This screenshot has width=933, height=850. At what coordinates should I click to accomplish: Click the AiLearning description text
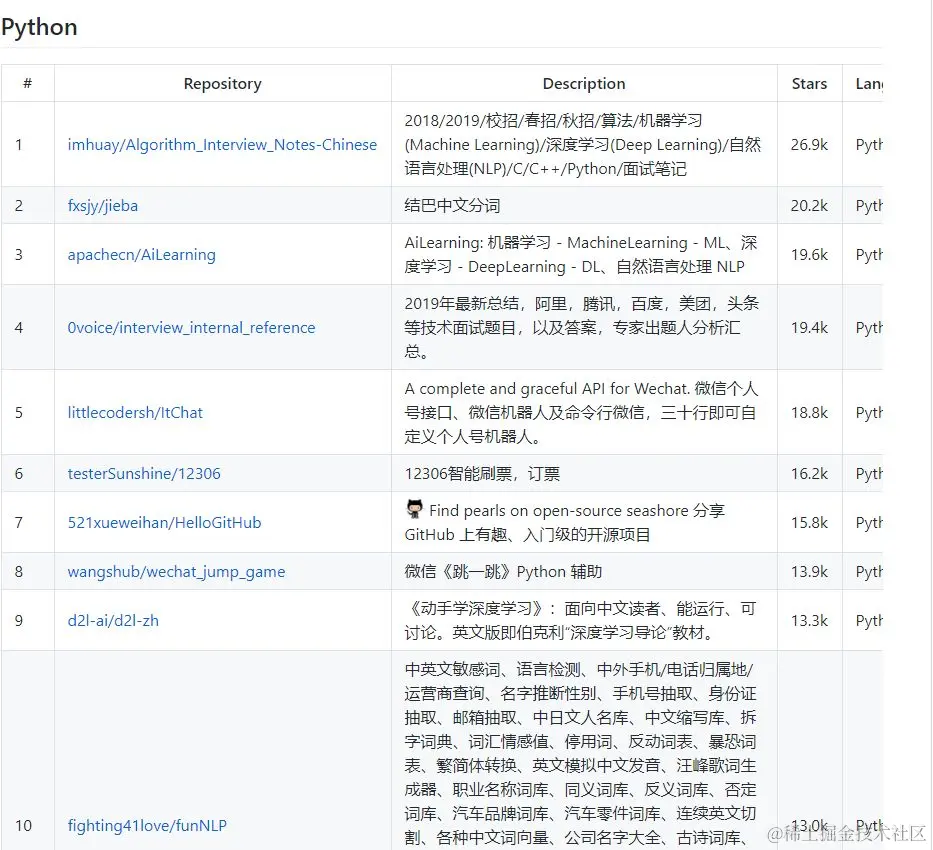coord(581,255)
